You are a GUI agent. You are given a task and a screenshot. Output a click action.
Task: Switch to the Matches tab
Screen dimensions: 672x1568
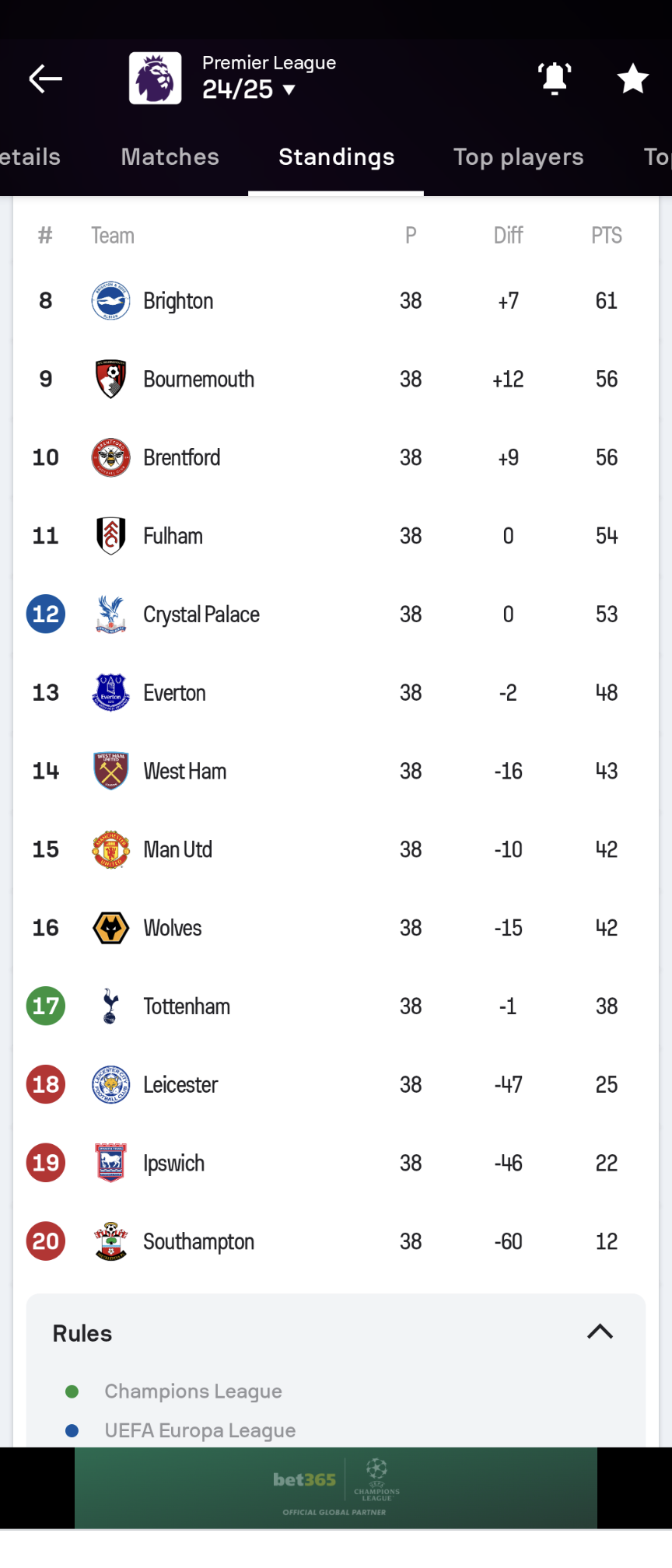click(x=170, y=157)
